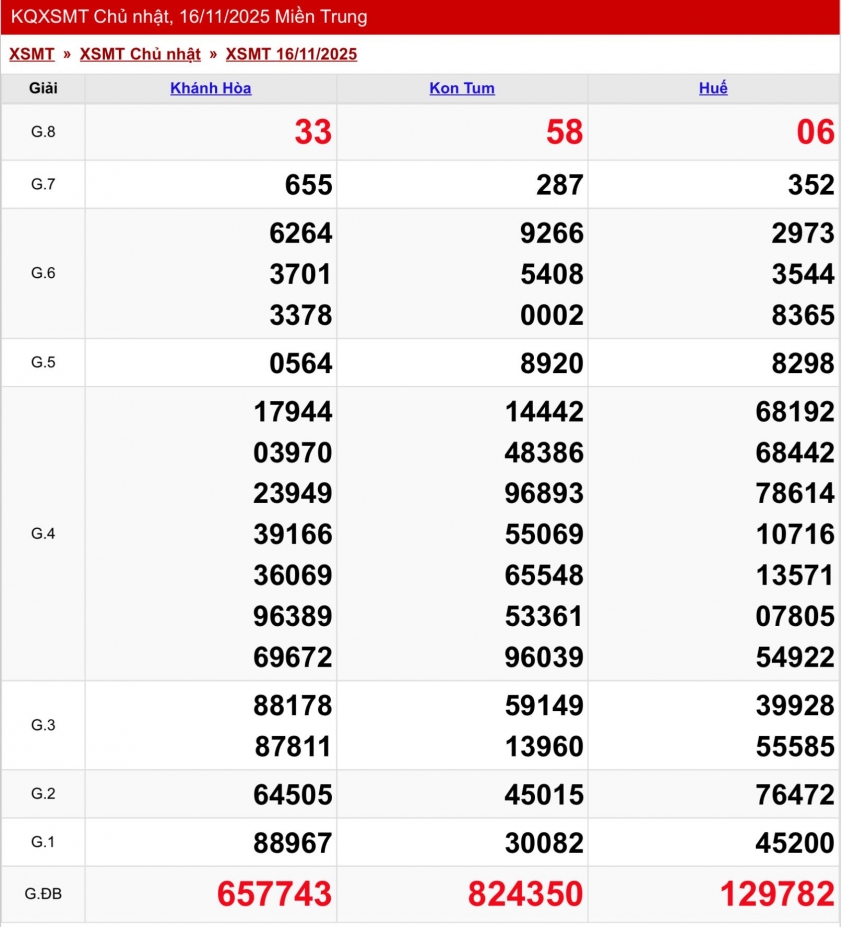Viewport: 842px width, 927px height.
Task: Click Huế G.2 number 76472
Action: click(795, 795)
